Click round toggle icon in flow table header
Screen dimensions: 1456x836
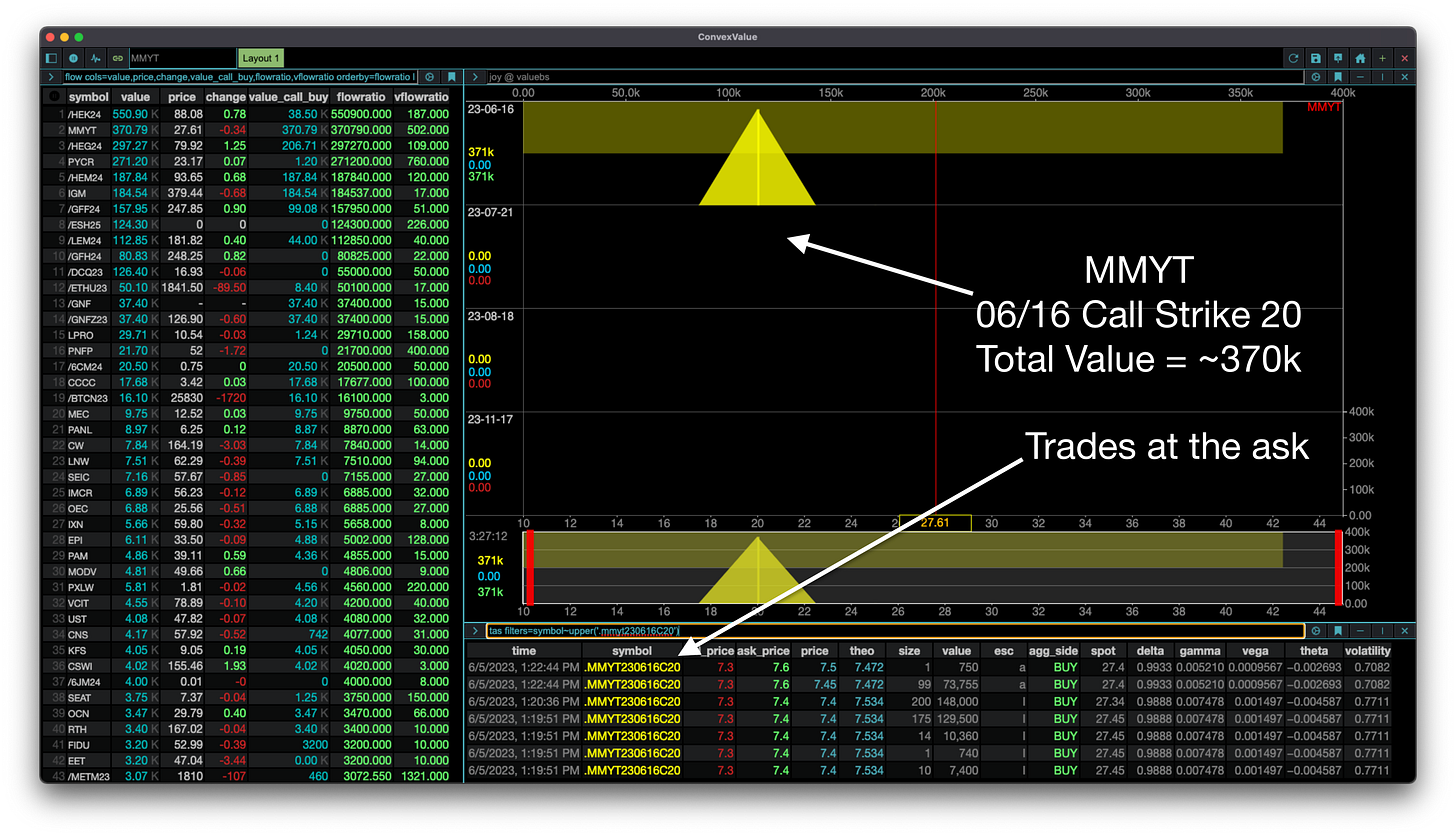click(54, 97)
